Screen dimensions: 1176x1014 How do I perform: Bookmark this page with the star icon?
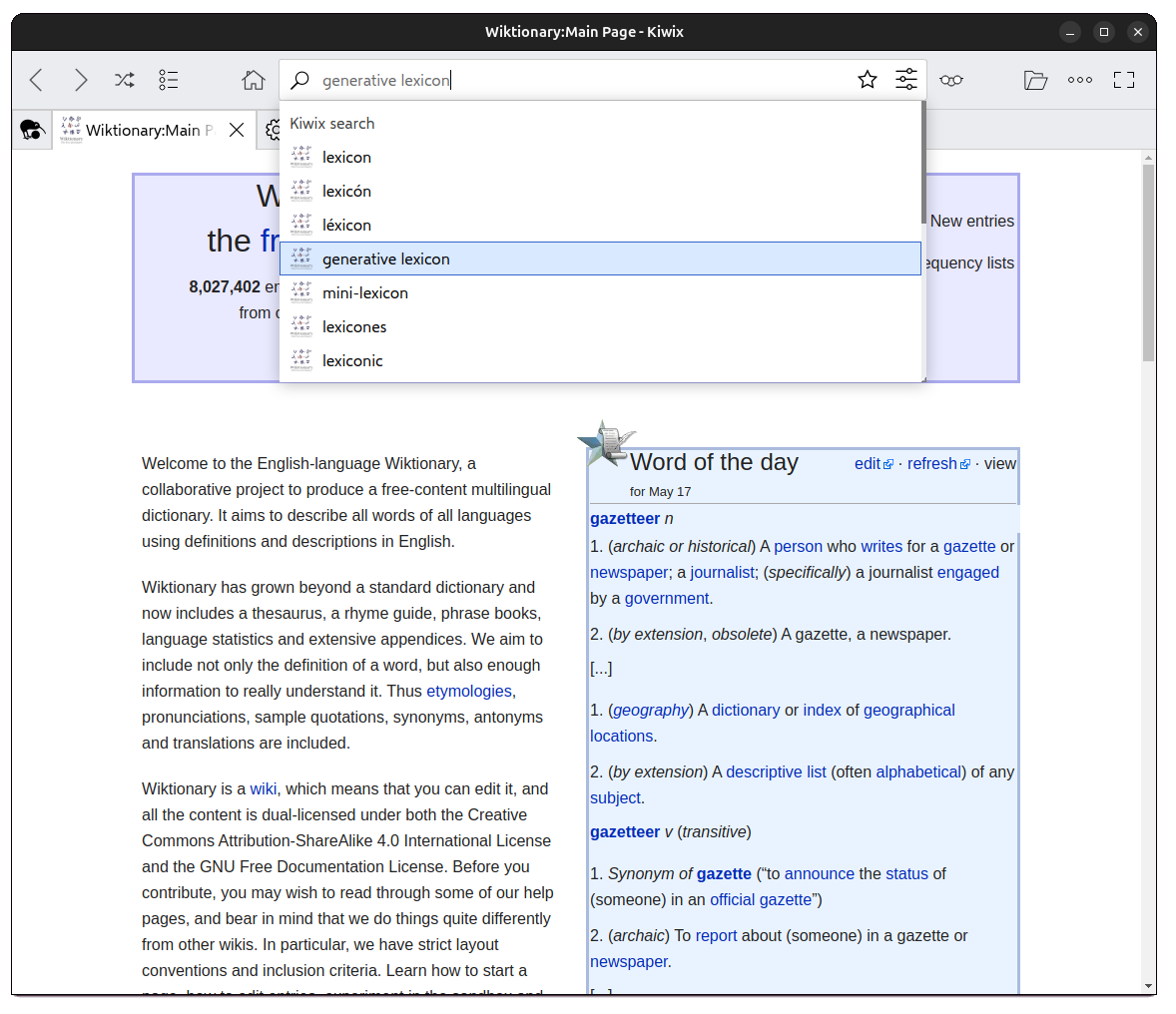[x=868, y=80]
